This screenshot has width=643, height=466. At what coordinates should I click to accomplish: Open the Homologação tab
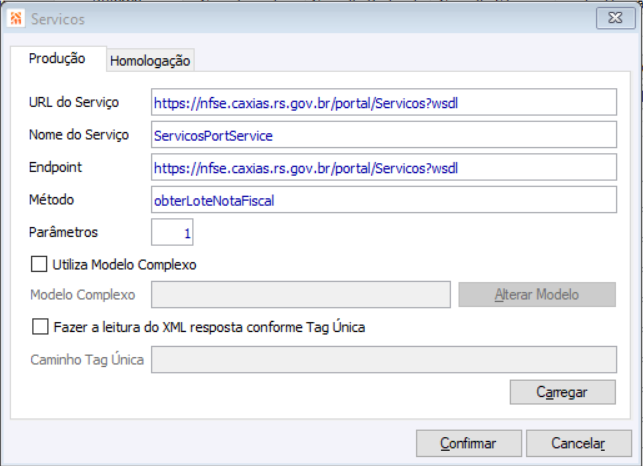pos(150,60)
